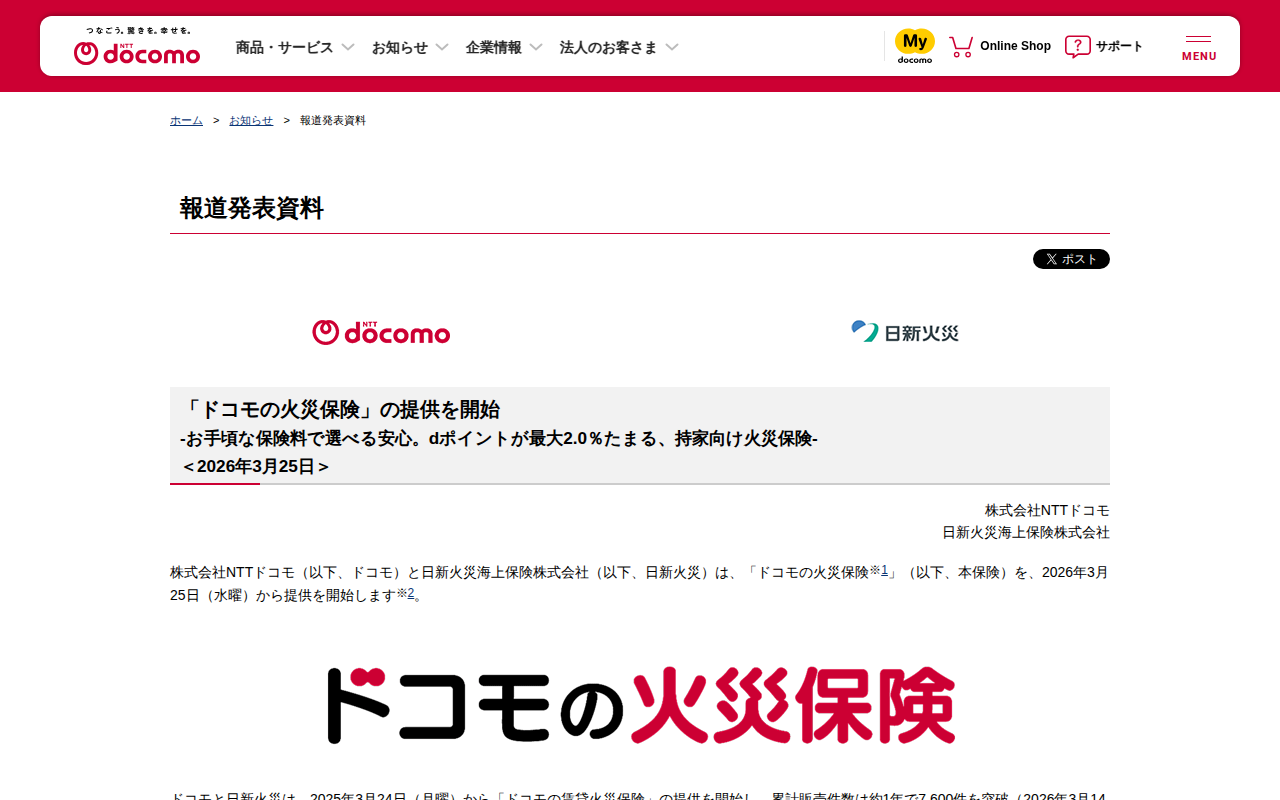Open the 法人のお客さま menu
The height and width of the screenshot is (800, 1280).
609,47
